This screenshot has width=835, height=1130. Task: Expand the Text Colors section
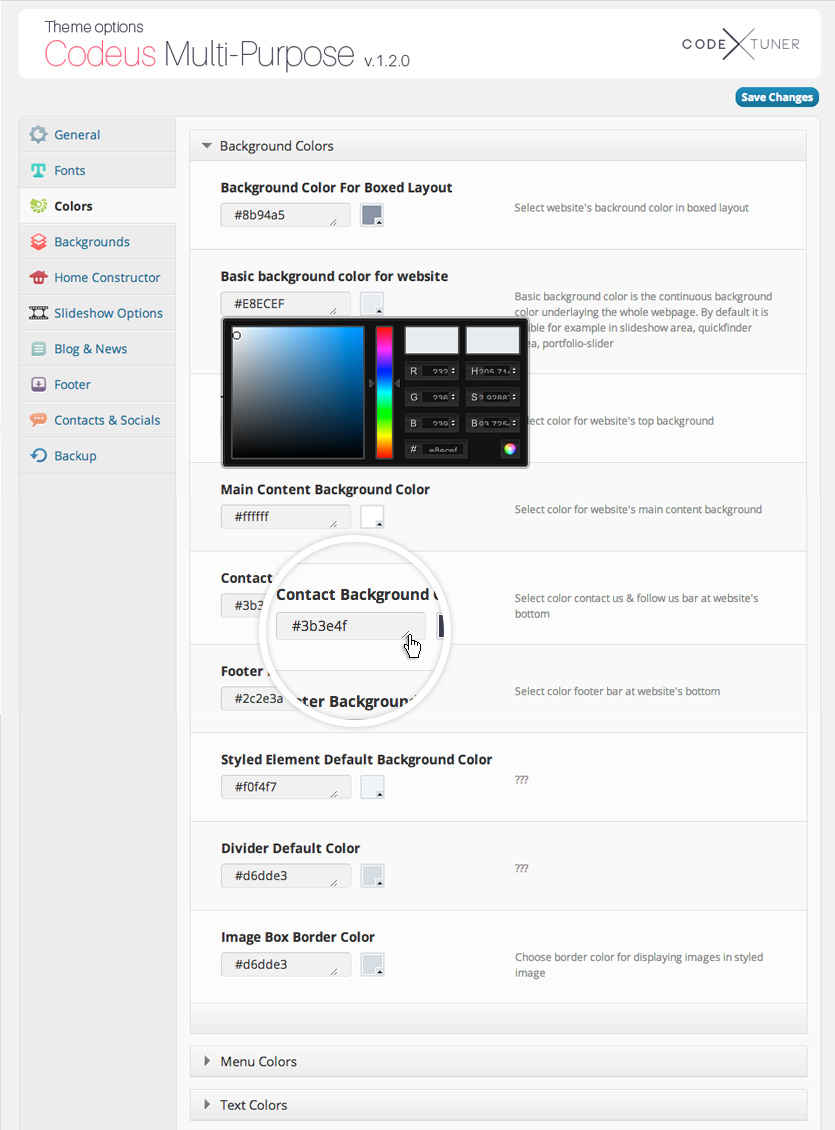pyautogui.click(x=207, y=1105)
